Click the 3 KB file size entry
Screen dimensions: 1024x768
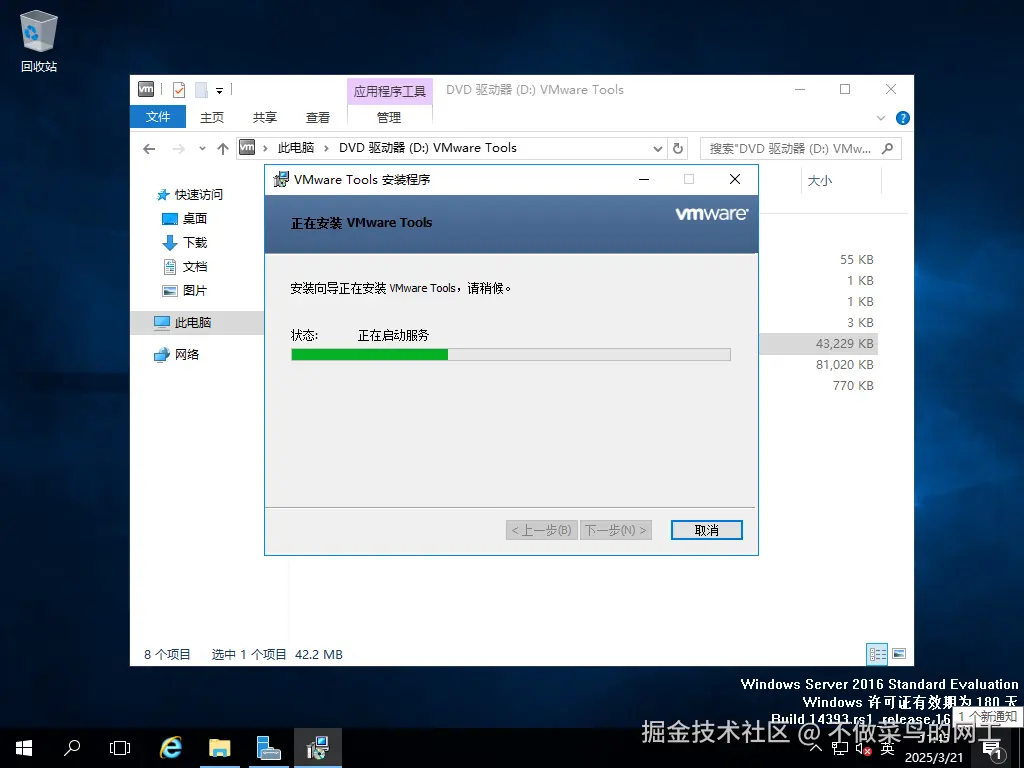pyautogui.click(x=860, y=323)
